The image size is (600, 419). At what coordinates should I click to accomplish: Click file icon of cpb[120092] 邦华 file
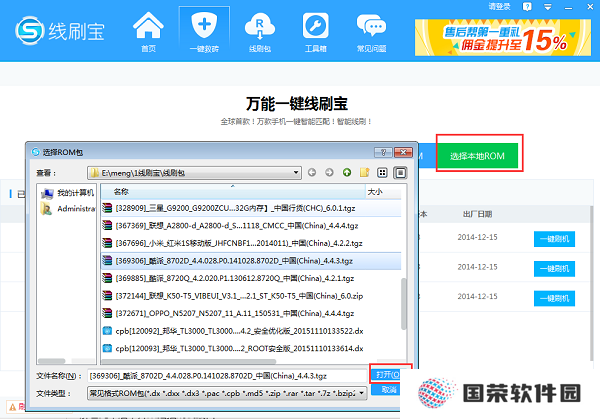pos(107,331)
